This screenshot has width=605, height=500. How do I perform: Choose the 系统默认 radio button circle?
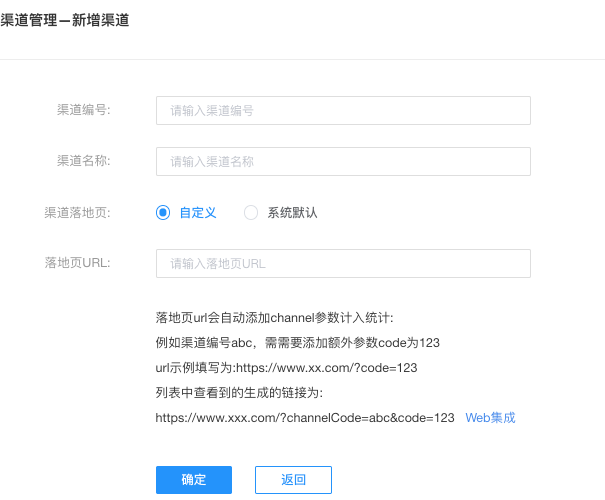click(251, 212)
